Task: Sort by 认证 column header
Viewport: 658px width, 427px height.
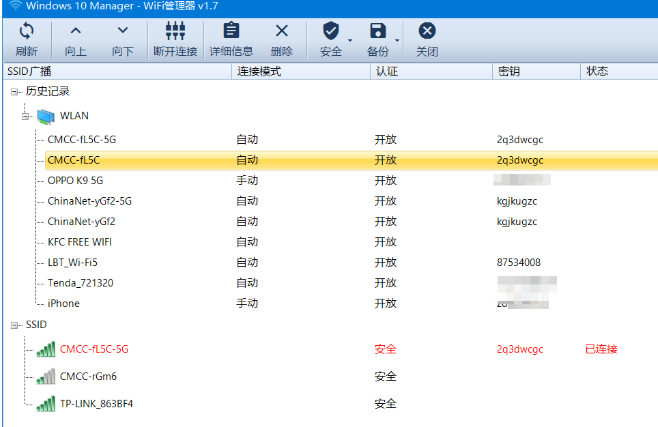Action: click(x=431, y=71)
